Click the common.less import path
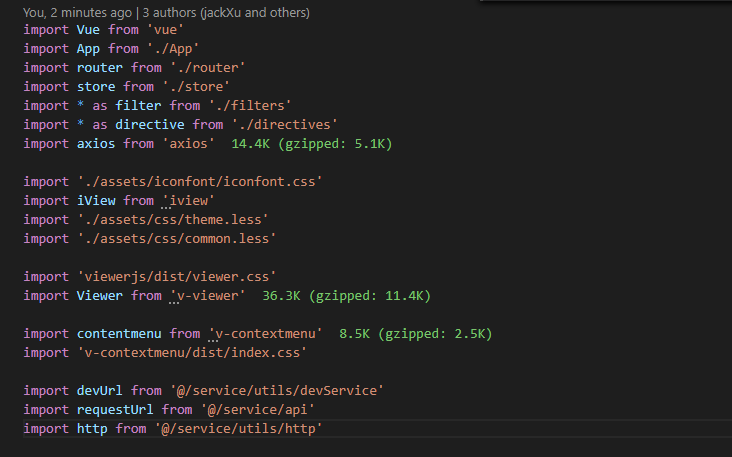Viewport: 732px width, 457px height. click(176, 239)
